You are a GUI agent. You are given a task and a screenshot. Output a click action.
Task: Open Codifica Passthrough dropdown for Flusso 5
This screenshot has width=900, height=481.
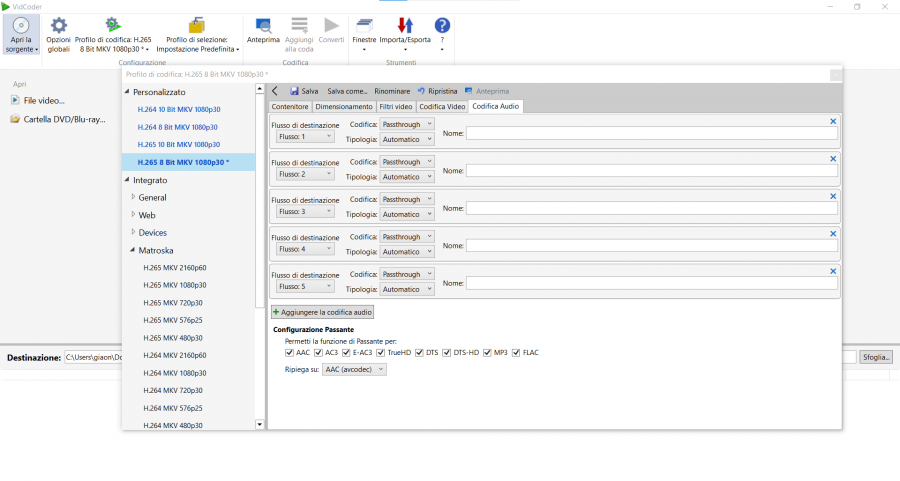[x=406, y=274]
